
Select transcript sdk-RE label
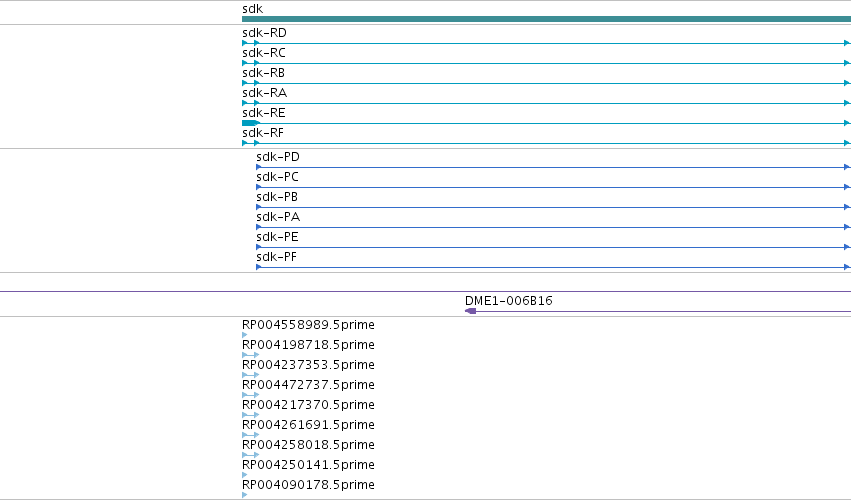[x=264, y=113]
